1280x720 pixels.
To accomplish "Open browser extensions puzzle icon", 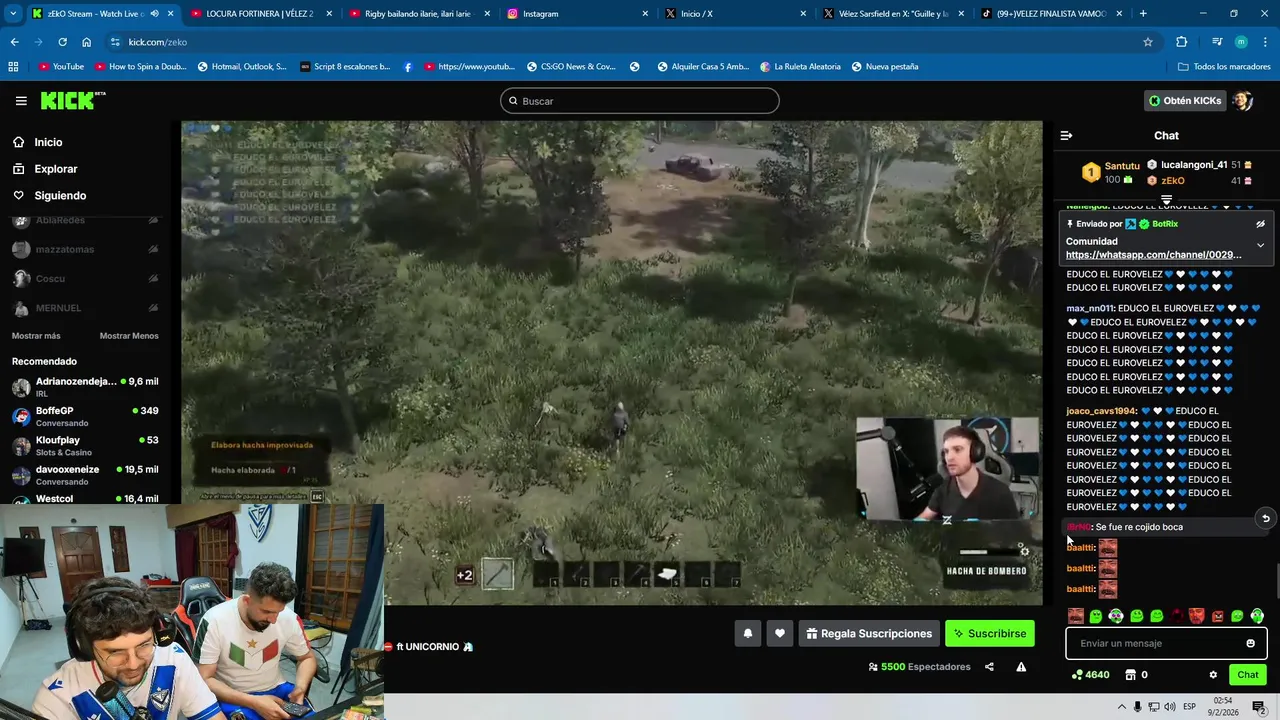I will click(1182, 42).
